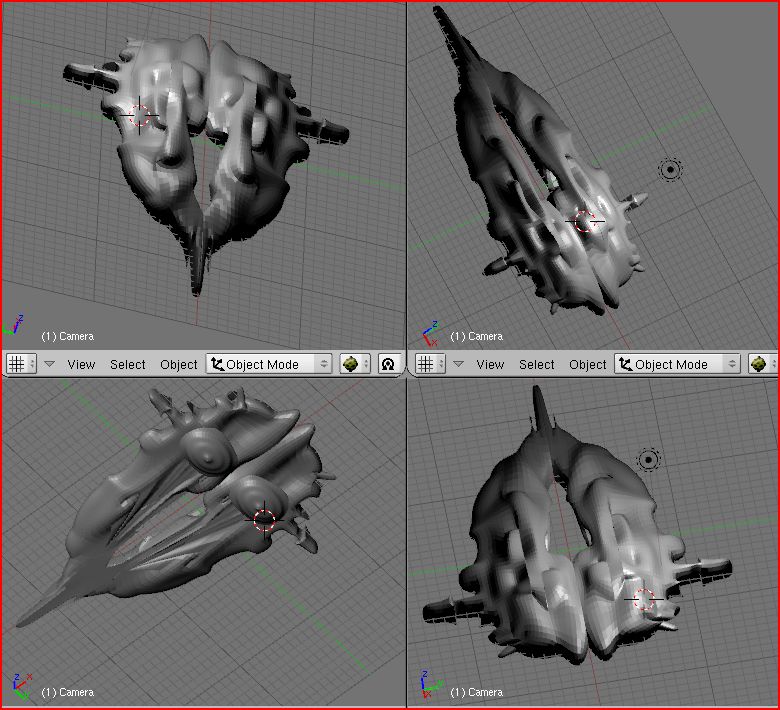Click the pivot point icon in left header
The height and width of the screenshot is (710, 780).
point(388,364)
